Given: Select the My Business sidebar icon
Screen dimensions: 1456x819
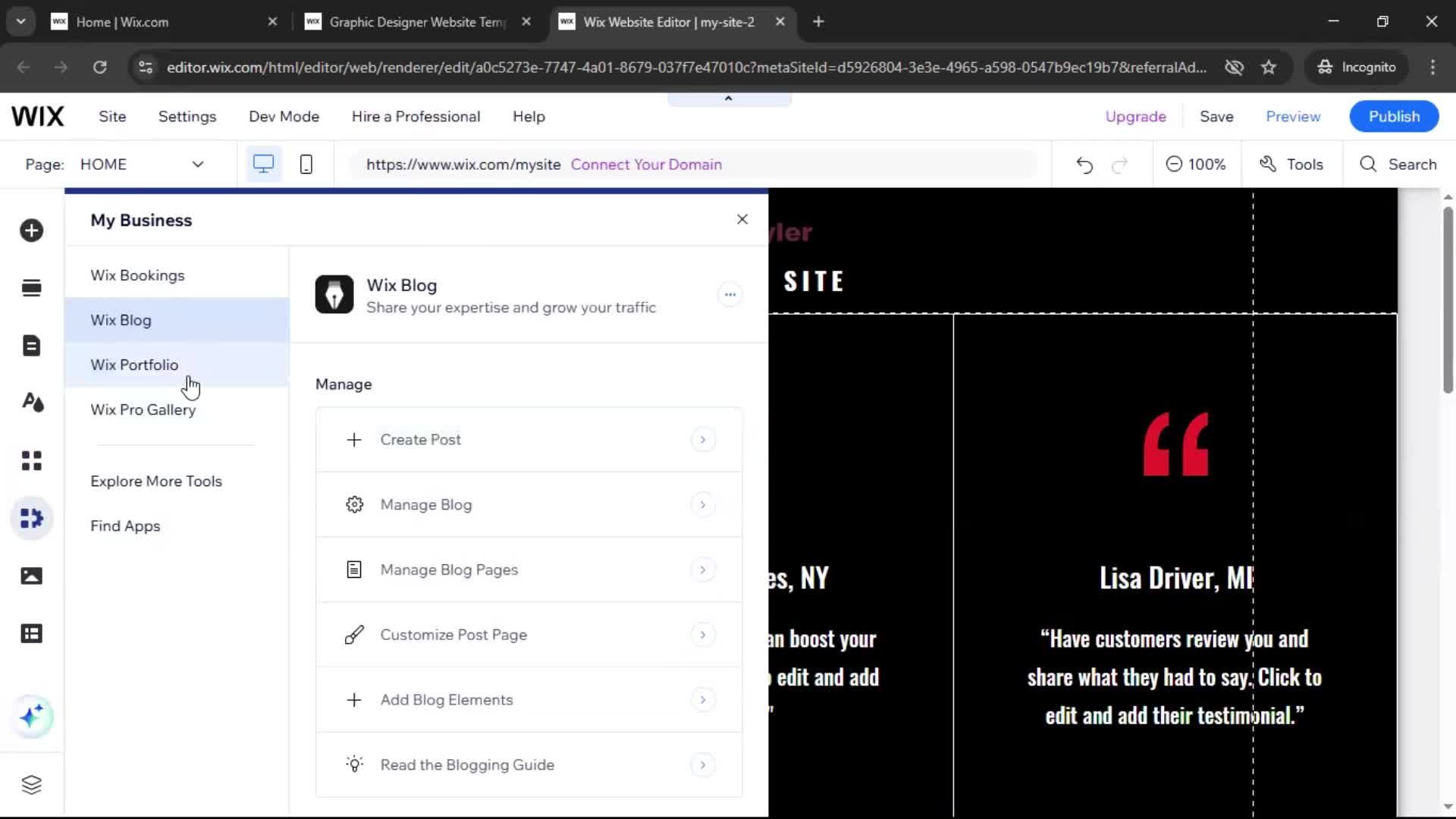Looking at the screenshot, I should point(32,519).
